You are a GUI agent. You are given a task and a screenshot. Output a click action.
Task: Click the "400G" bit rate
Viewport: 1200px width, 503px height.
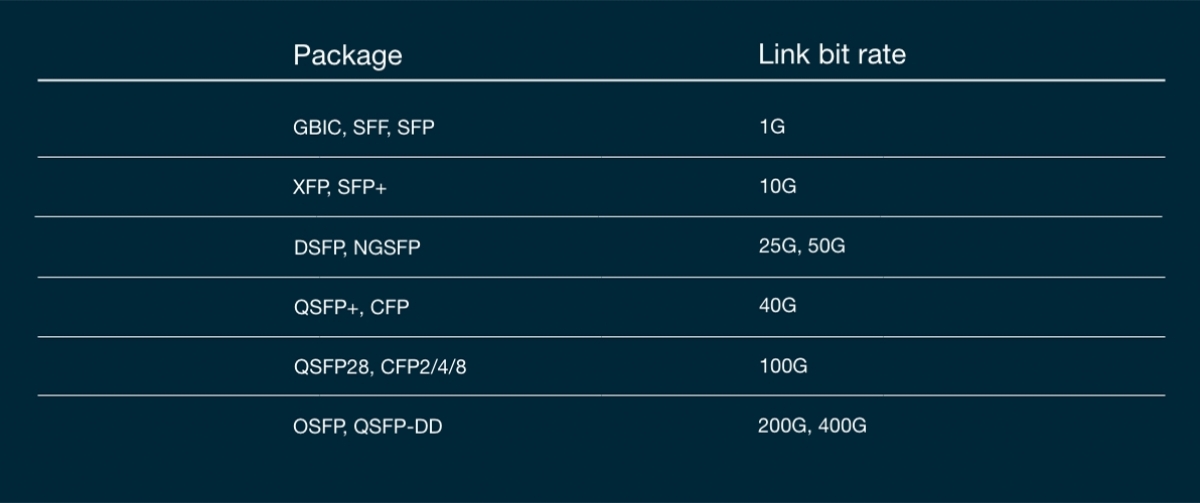point(841,425)
